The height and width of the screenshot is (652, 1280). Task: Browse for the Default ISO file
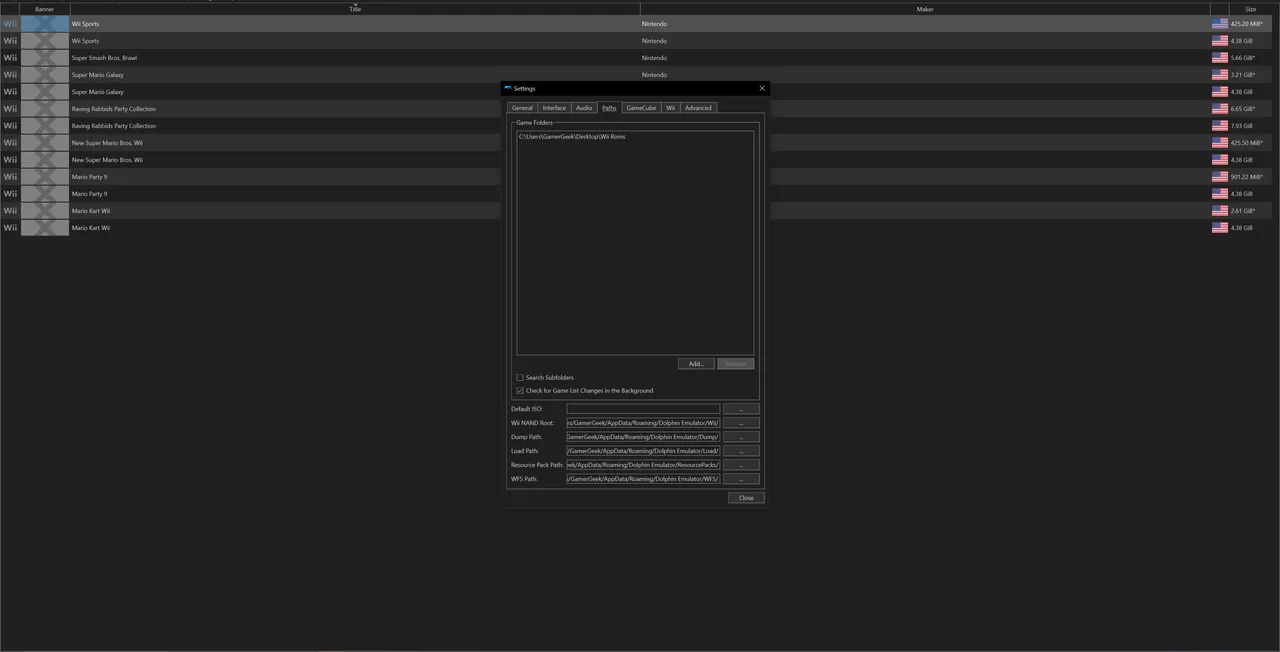click(741, 409)
